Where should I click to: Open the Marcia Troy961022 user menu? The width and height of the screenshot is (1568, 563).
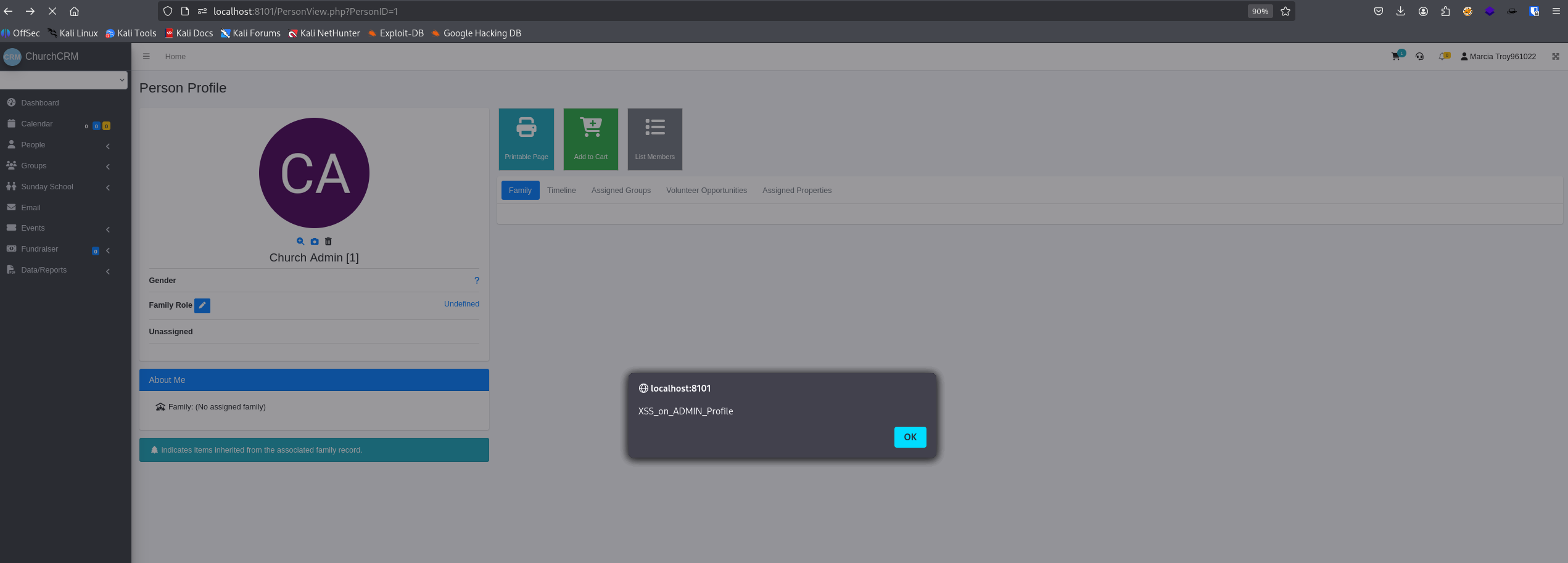pyautogui.click(x=1498, y=57)
